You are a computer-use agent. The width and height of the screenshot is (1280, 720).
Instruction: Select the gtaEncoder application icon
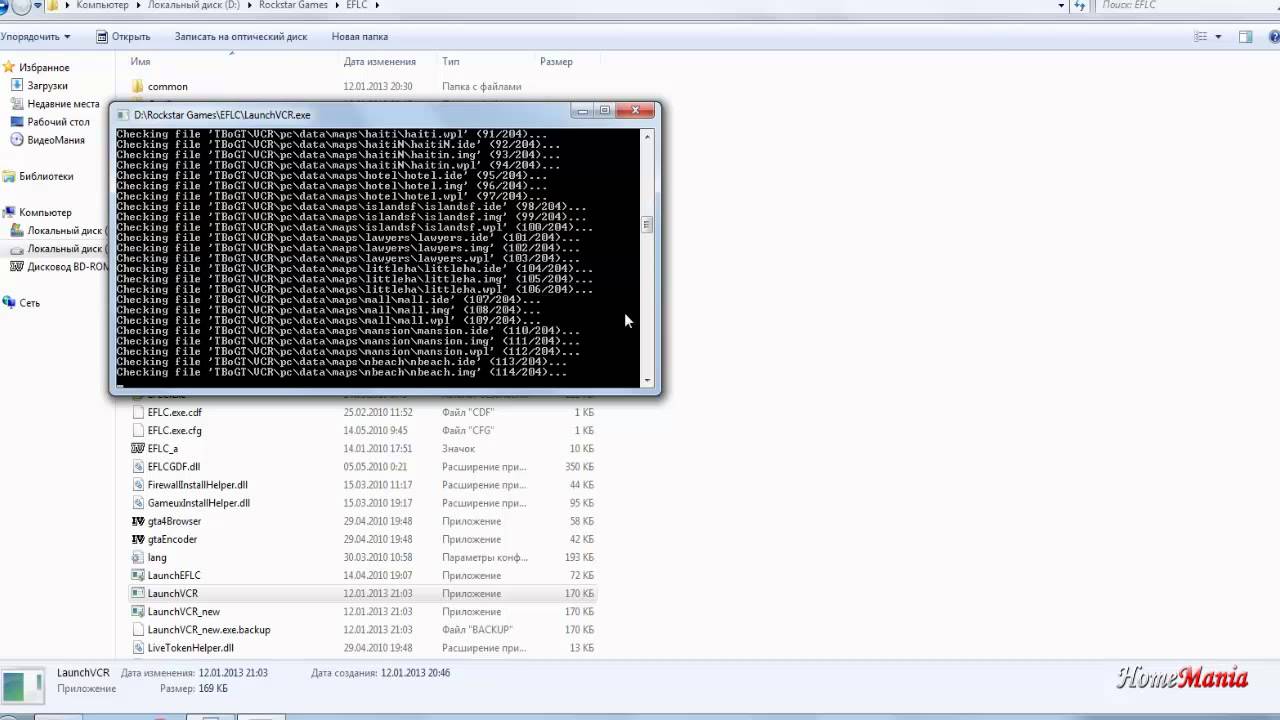click(138, 539)
